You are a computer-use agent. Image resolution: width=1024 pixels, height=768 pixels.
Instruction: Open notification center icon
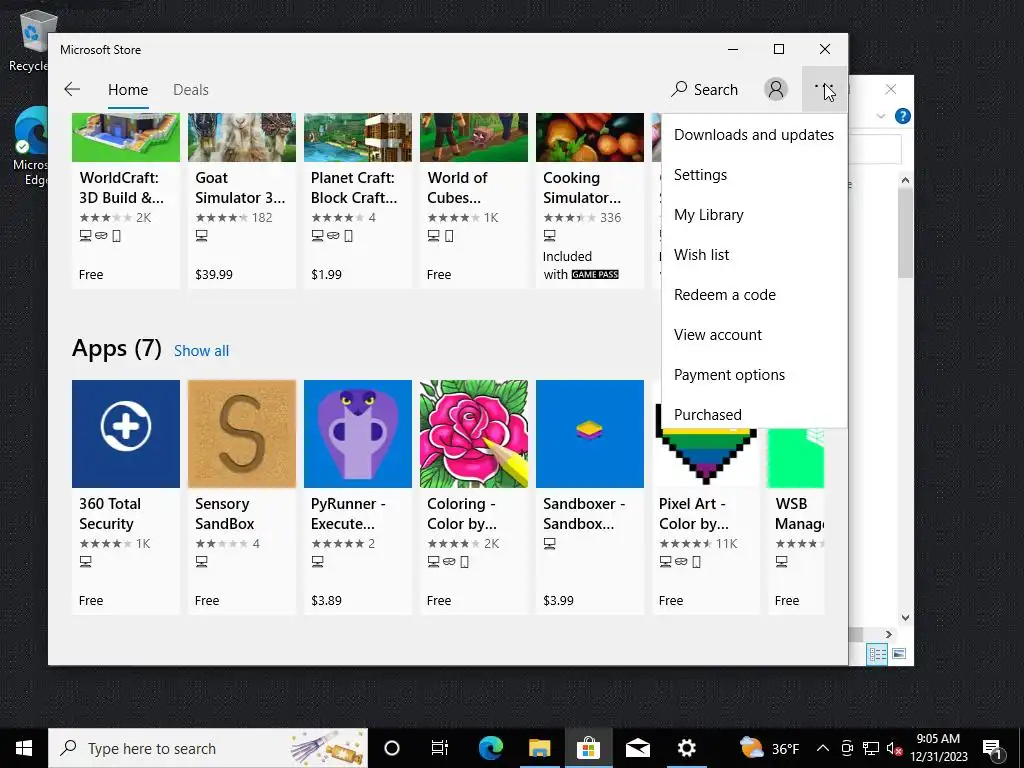click(x=993, y=748)
